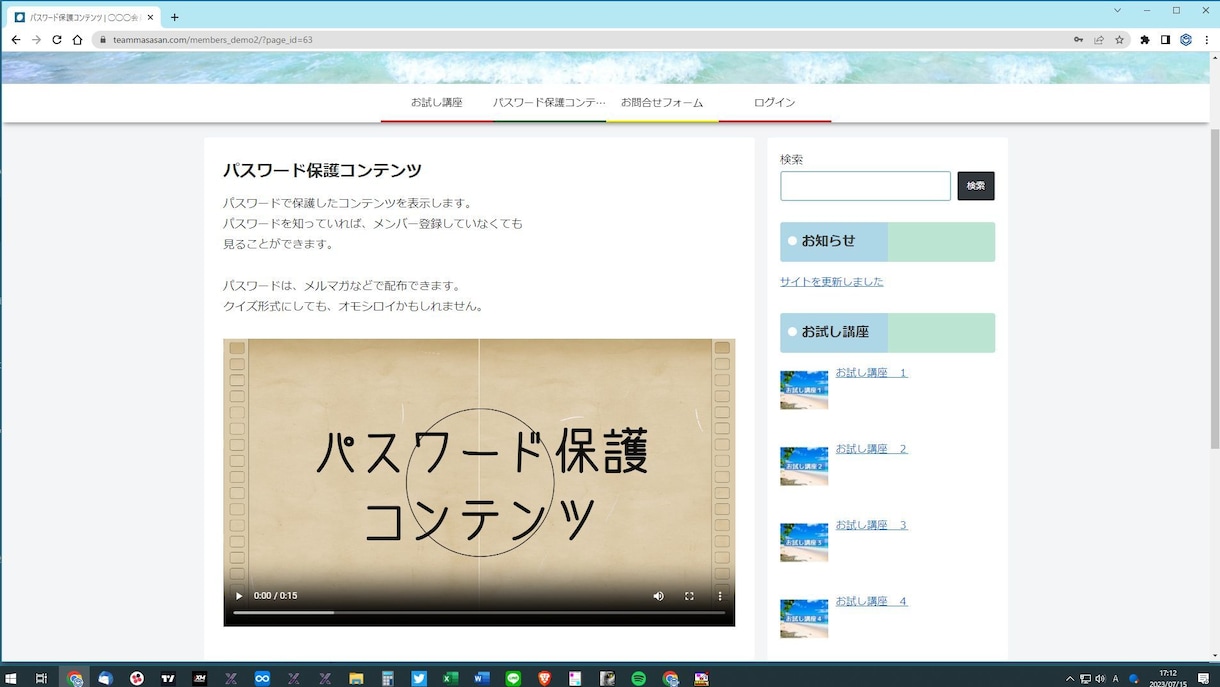Expand the tab search chevron
1220x687 pixels.
tap(1117, 10)
